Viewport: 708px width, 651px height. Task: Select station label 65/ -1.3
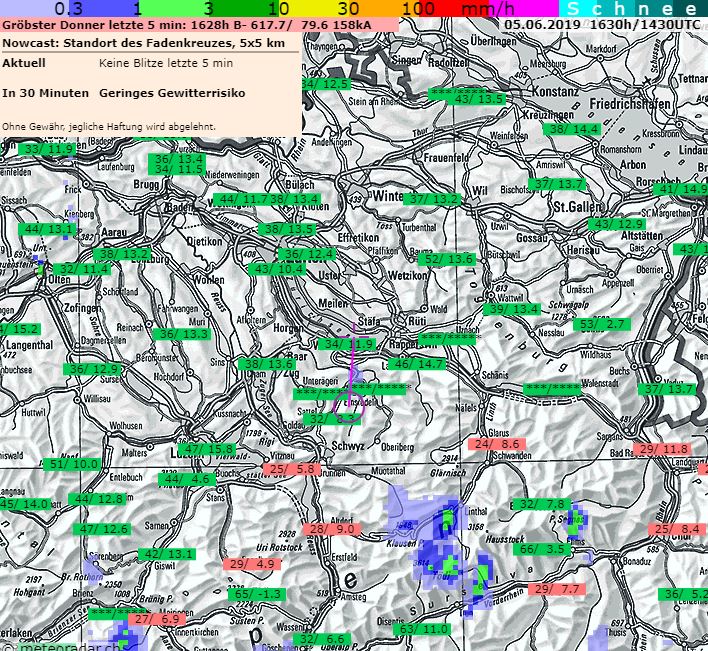(x=257, y=594)
